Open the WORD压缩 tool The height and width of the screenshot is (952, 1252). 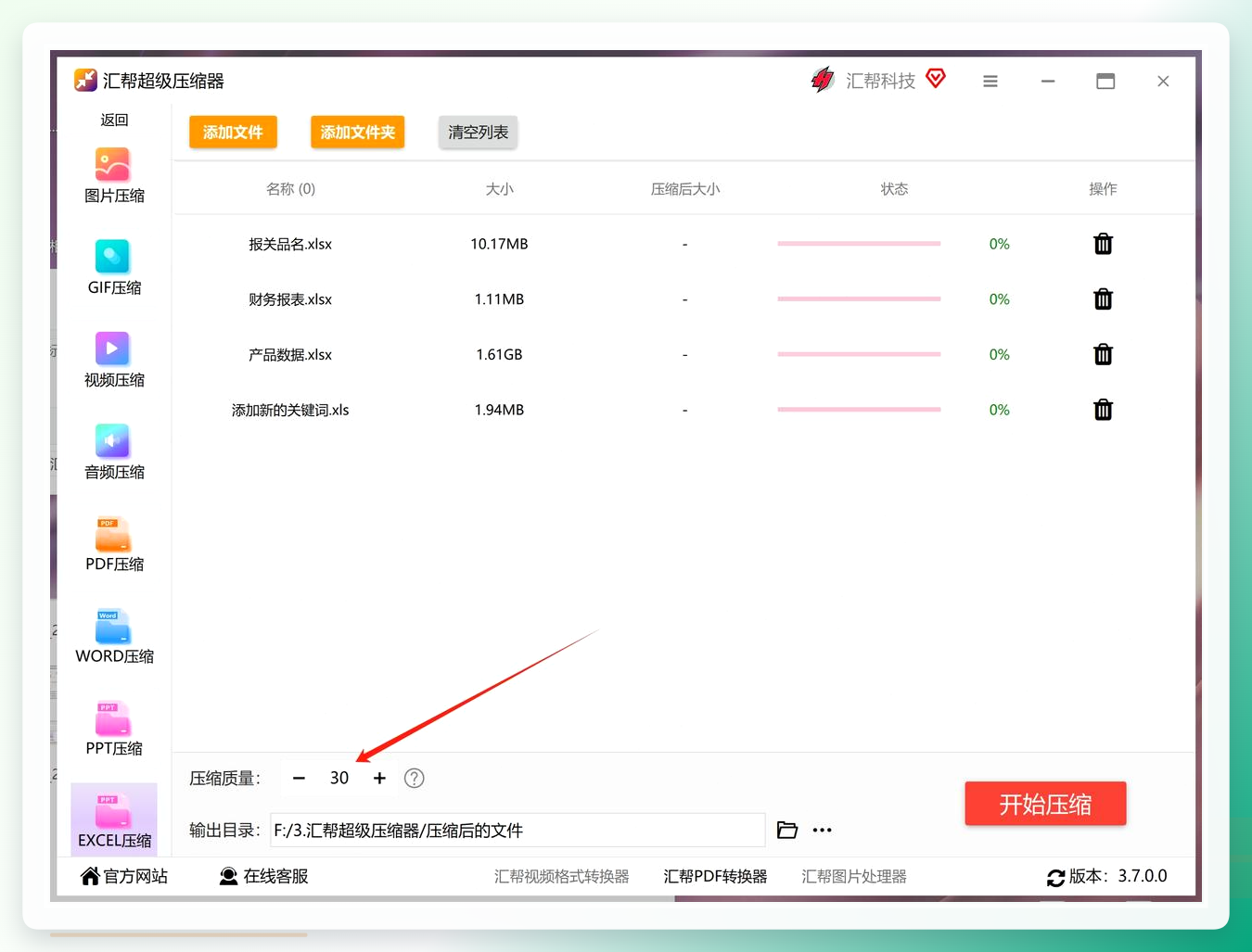[114, 637]
